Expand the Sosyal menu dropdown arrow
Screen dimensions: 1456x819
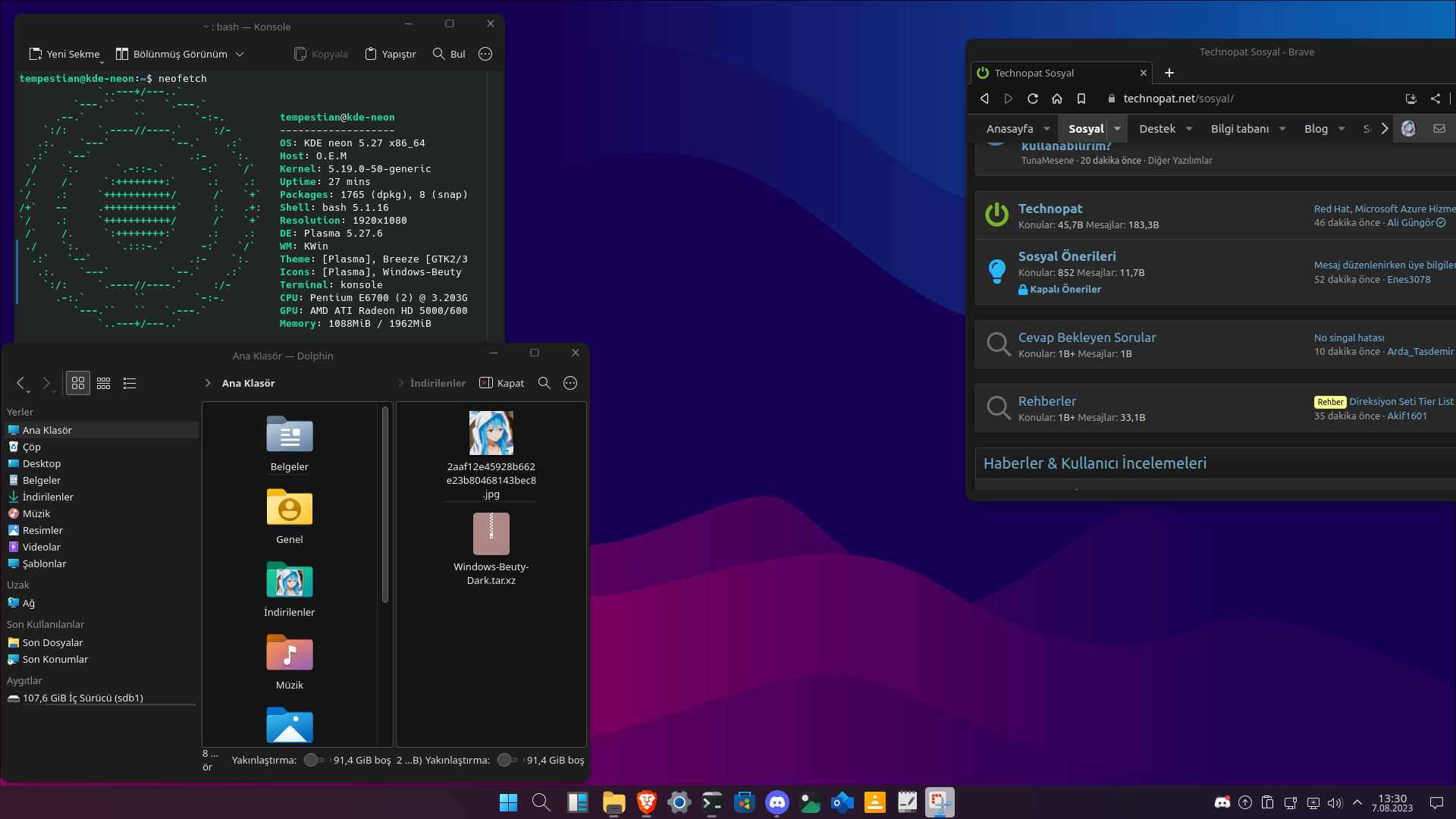1117,129
